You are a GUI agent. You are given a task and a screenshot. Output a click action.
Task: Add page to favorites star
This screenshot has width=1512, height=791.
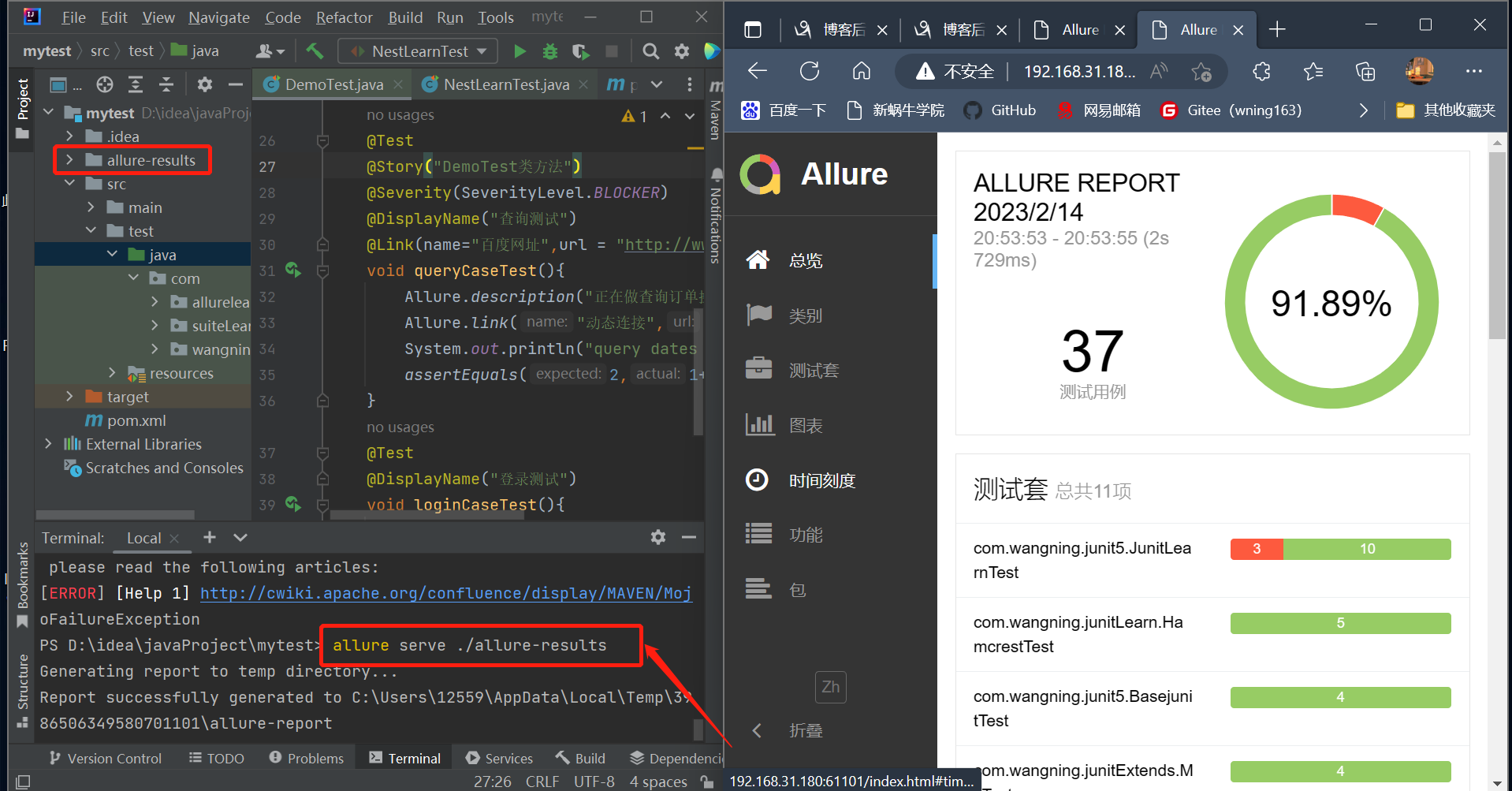click(1201, 72)
